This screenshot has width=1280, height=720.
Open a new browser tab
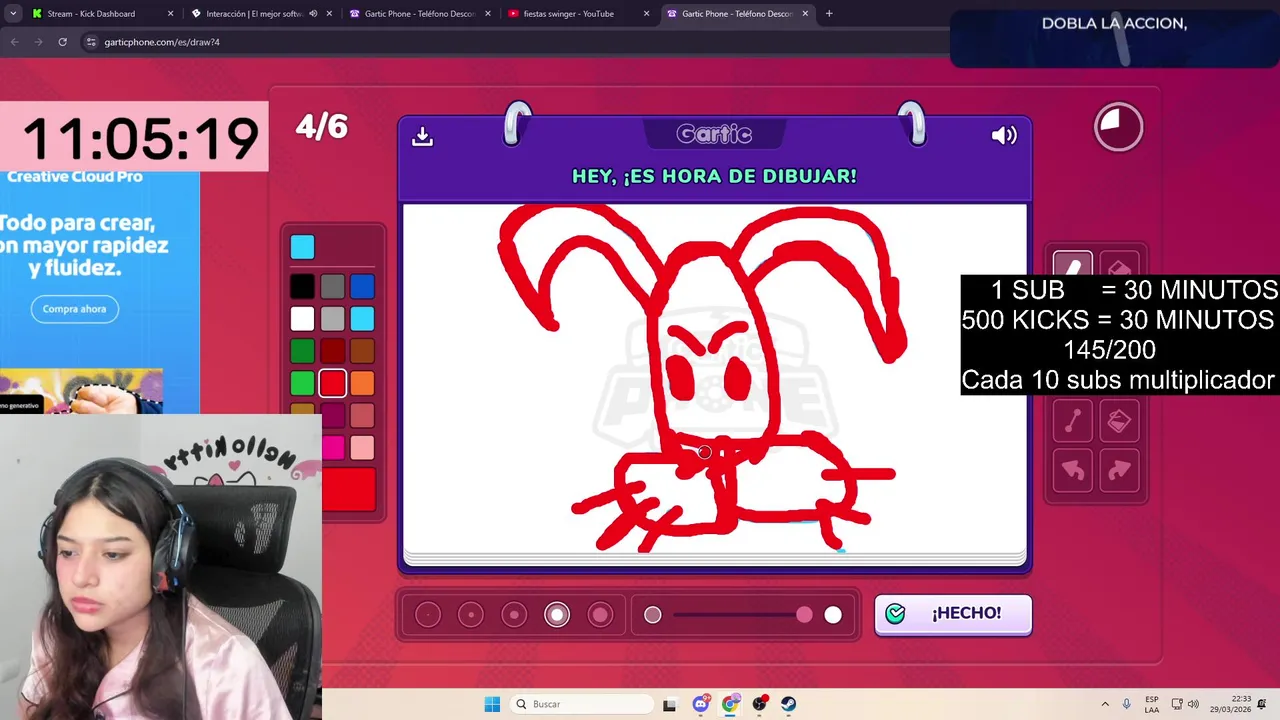click(x=829, y=14)
